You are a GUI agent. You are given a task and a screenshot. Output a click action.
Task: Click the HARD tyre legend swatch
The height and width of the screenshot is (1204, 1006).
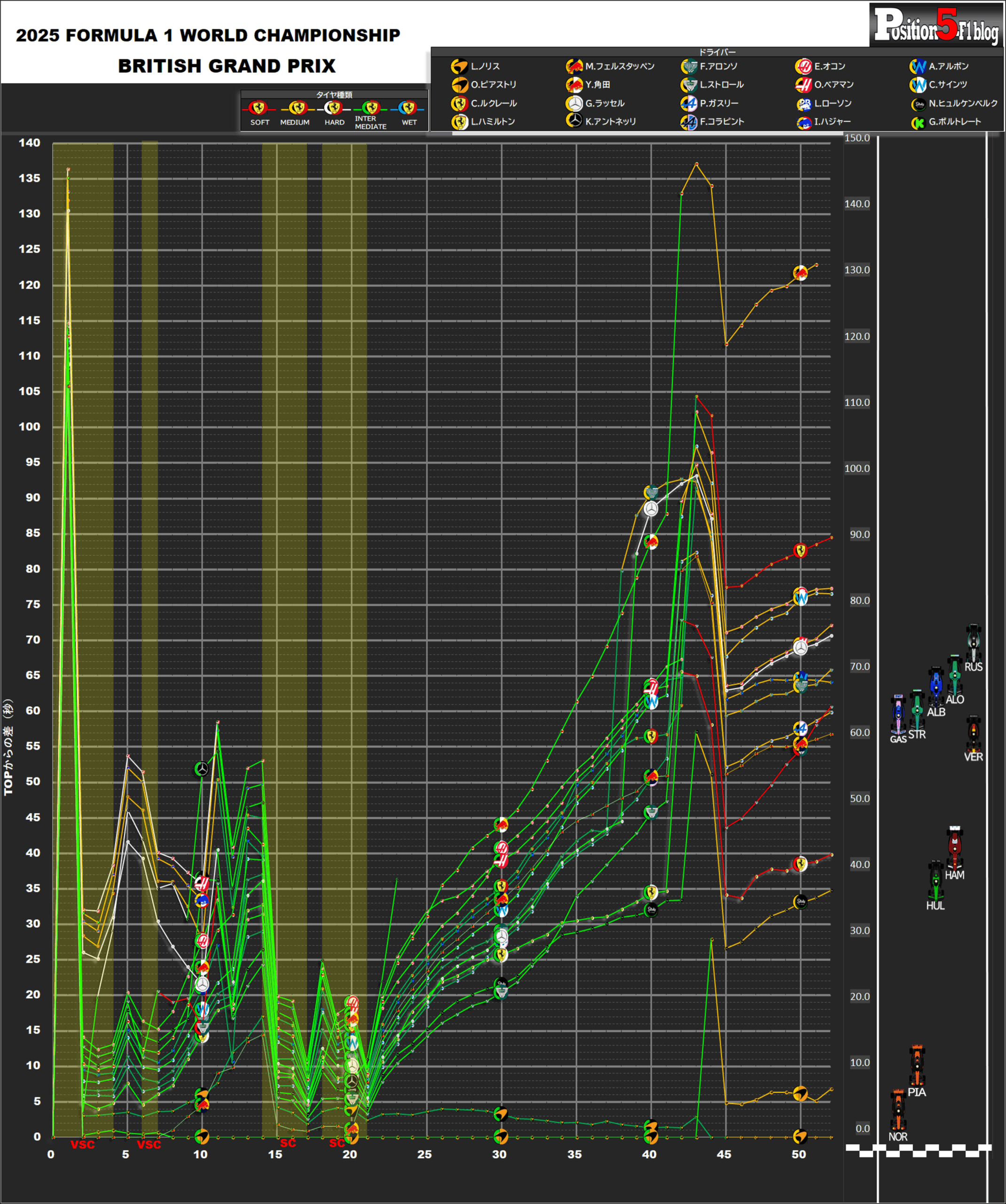(333, 108)
